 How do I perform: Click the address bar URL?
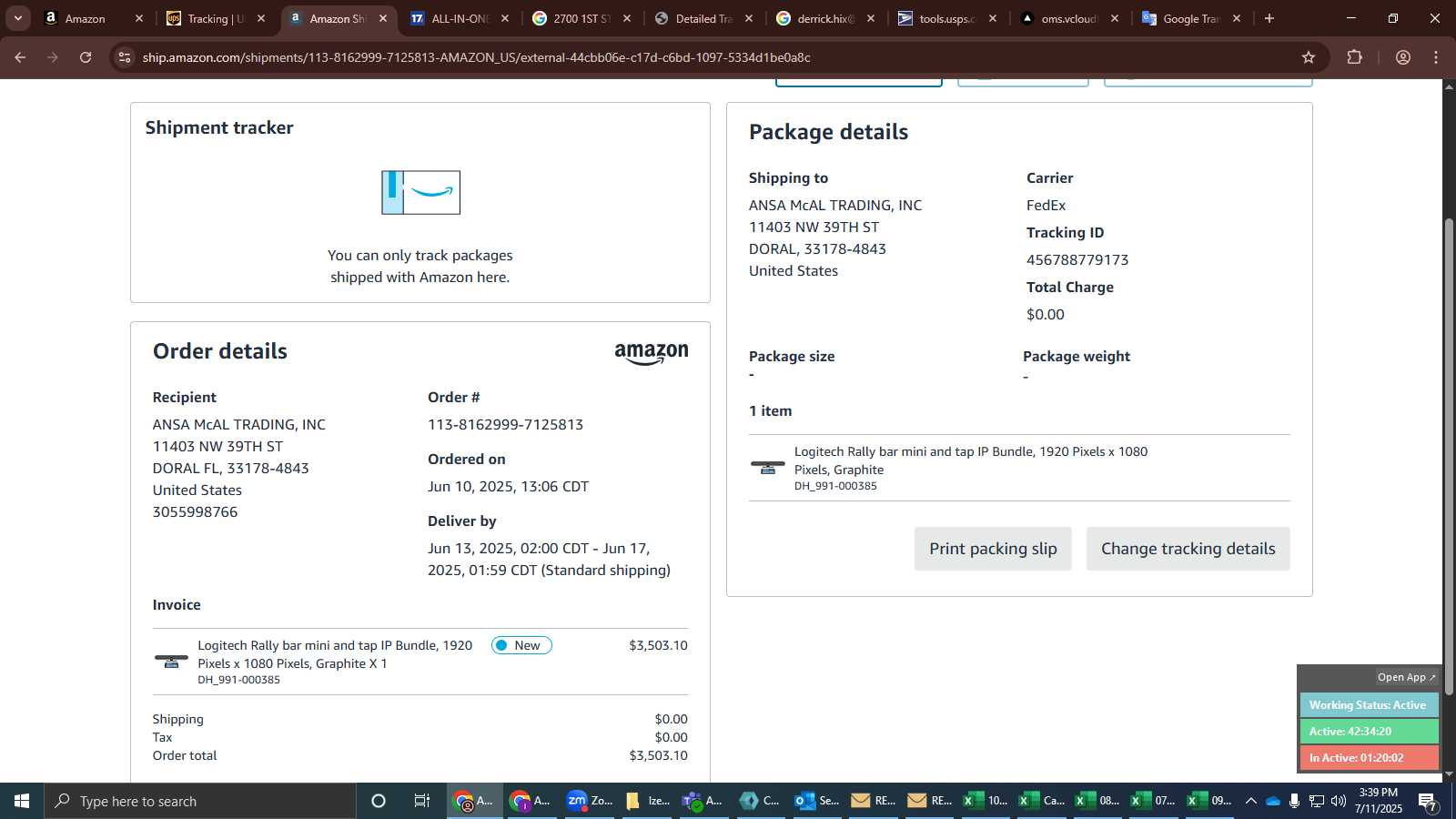point(476,57)
